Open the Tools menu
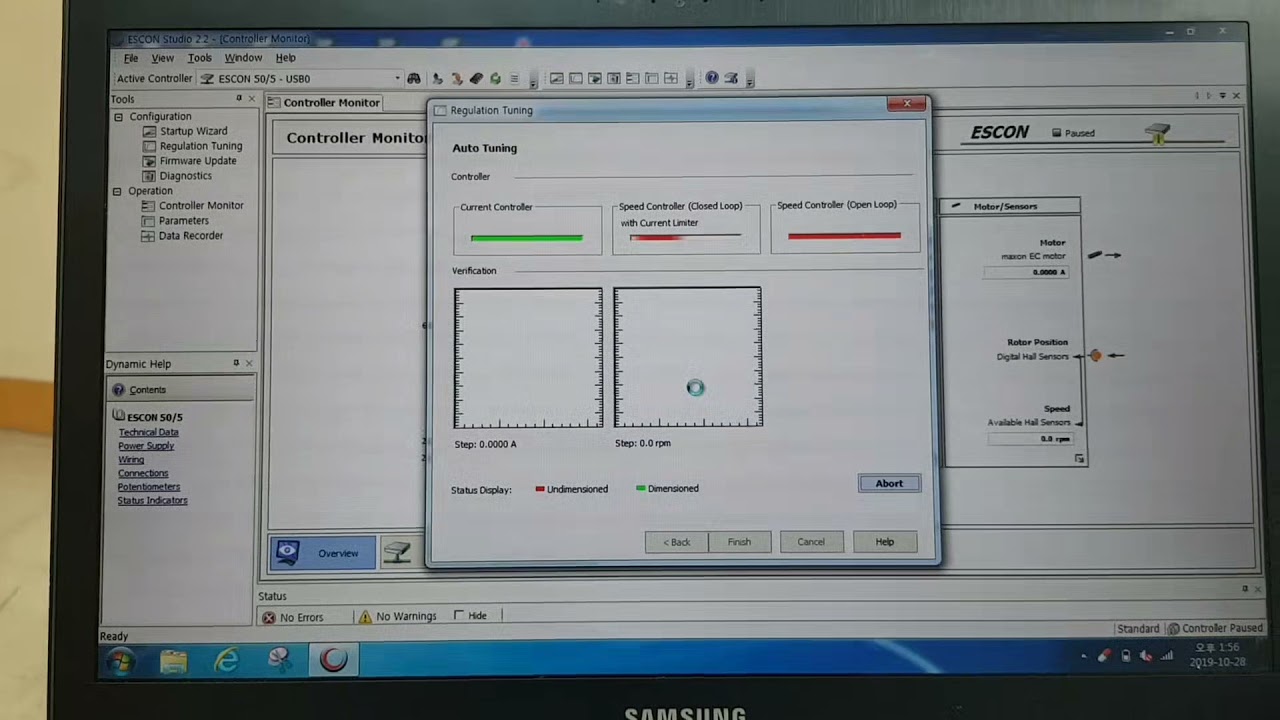This screenshot has width=1280, height=720. point(199,58)
